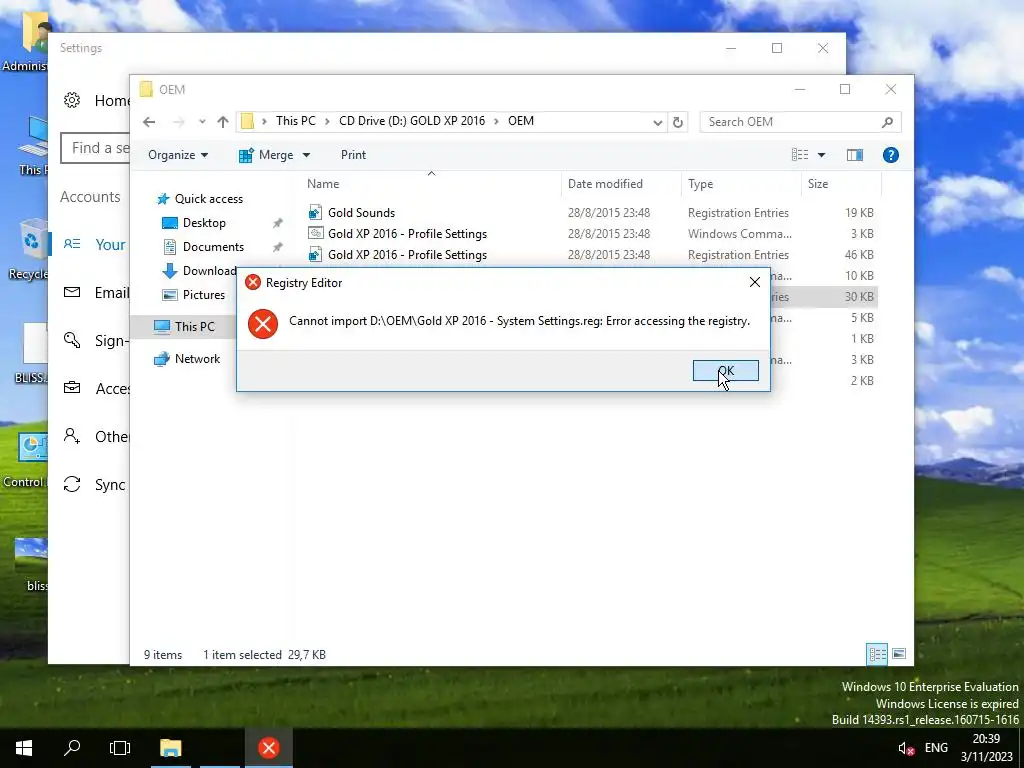
Task: Open Desktop in the navigation pane
Action: (x=204, y=223)
